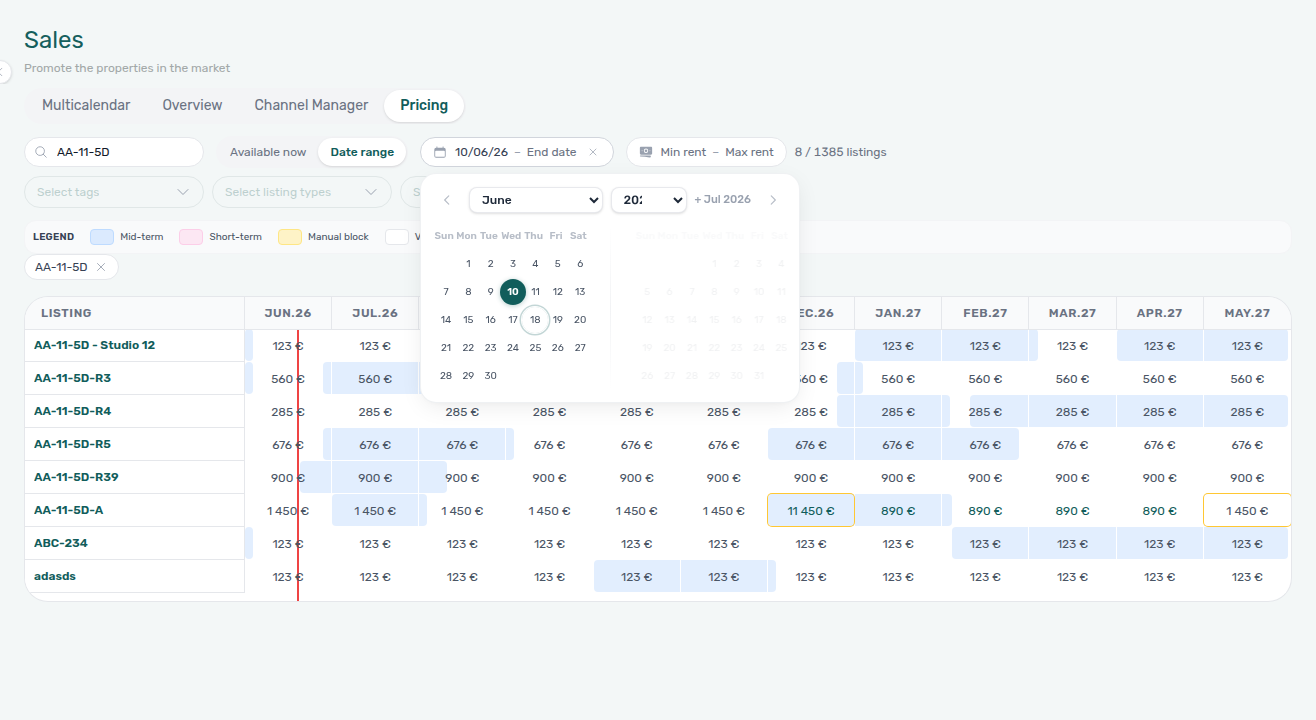Click Mid-term legend blue swatch
The width and height of the screenshot is (1316, 720).
(102, 237)
